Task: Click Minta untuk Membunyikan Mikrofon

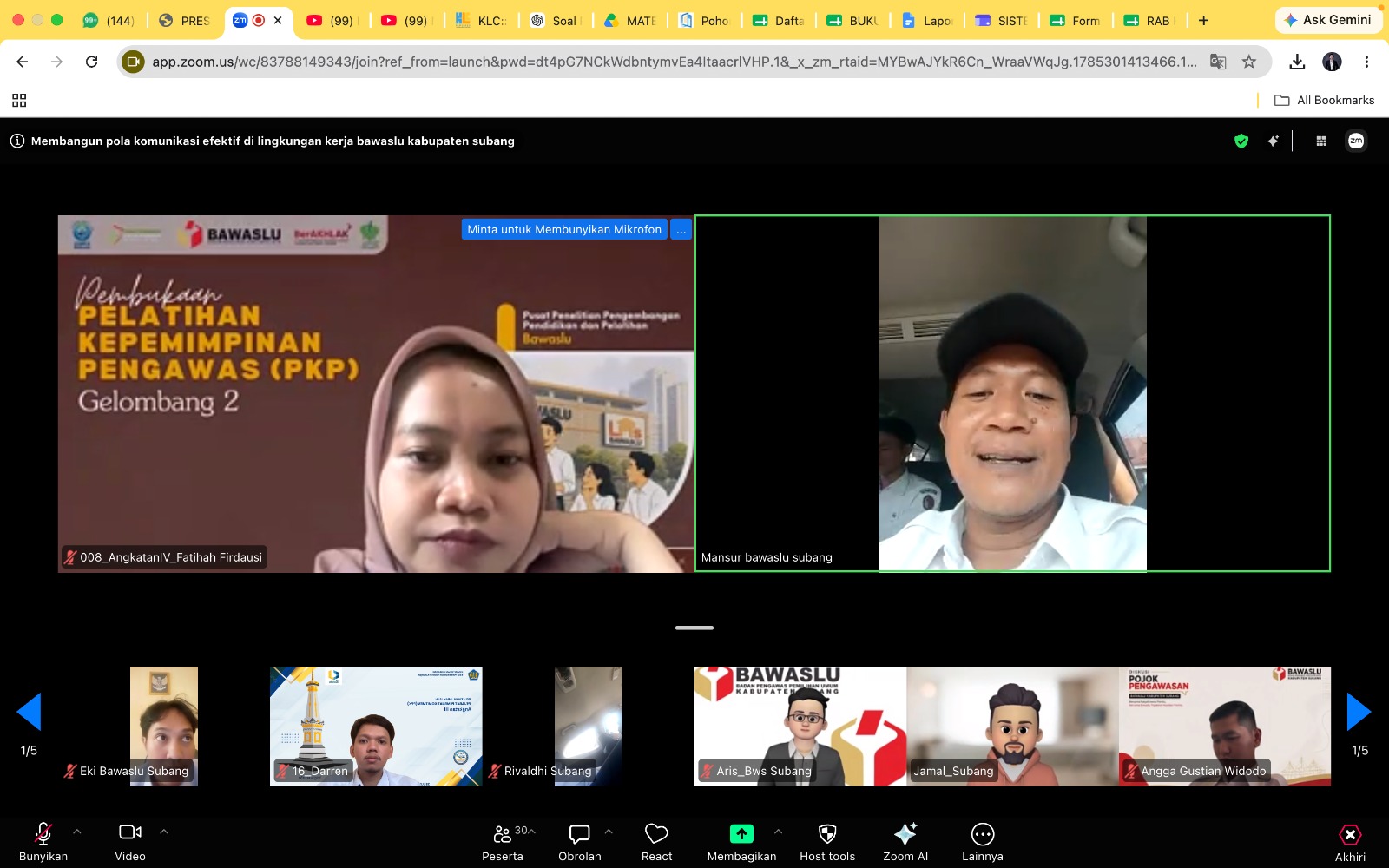Action: coord(564,229)
